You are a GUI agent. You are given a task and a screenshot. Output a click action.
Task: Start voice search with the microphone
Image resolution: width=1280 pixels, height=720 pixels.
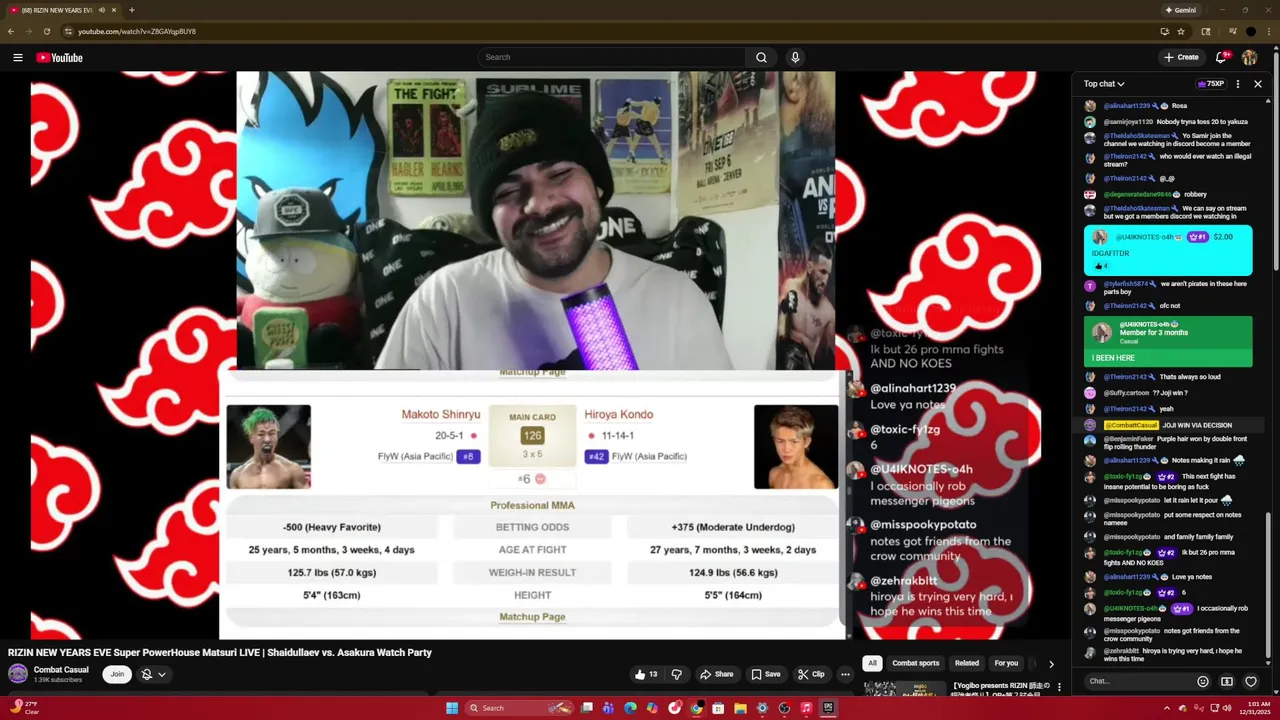[795, 57]
